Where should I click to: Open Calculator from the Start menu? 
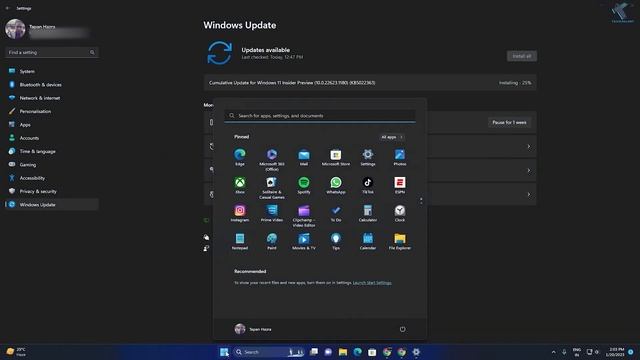[368, 213]
